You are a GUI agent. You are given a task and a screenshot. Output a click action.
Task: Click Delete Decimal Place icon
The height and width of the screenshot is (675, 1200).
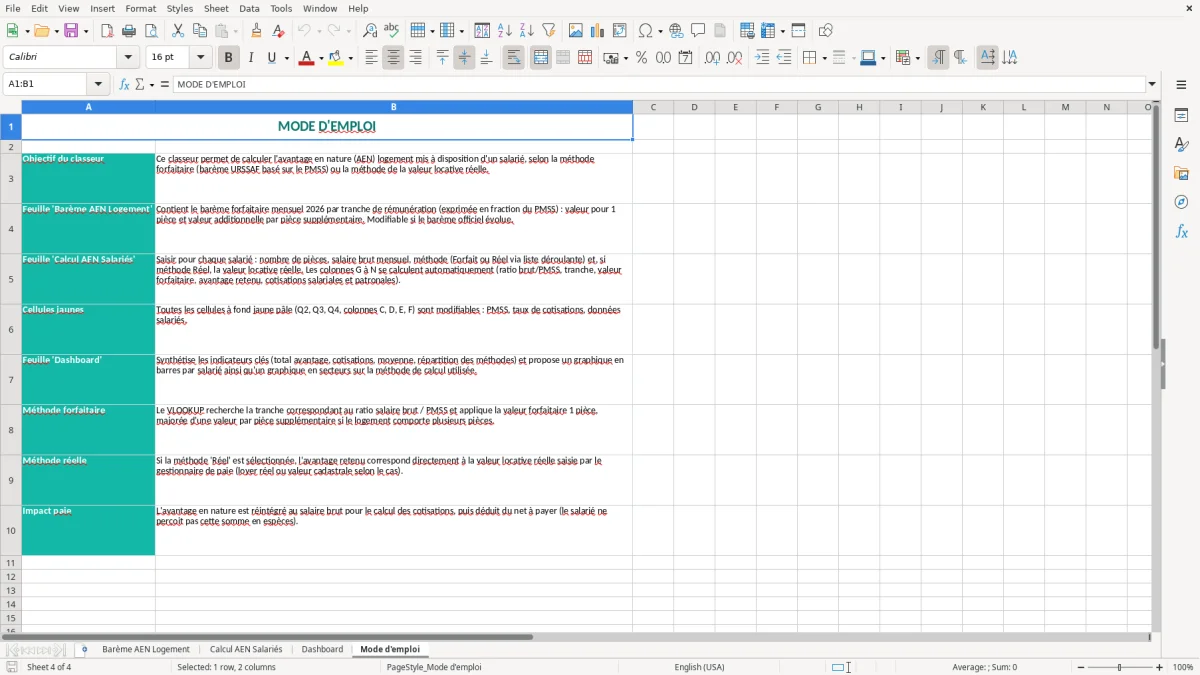734,58
